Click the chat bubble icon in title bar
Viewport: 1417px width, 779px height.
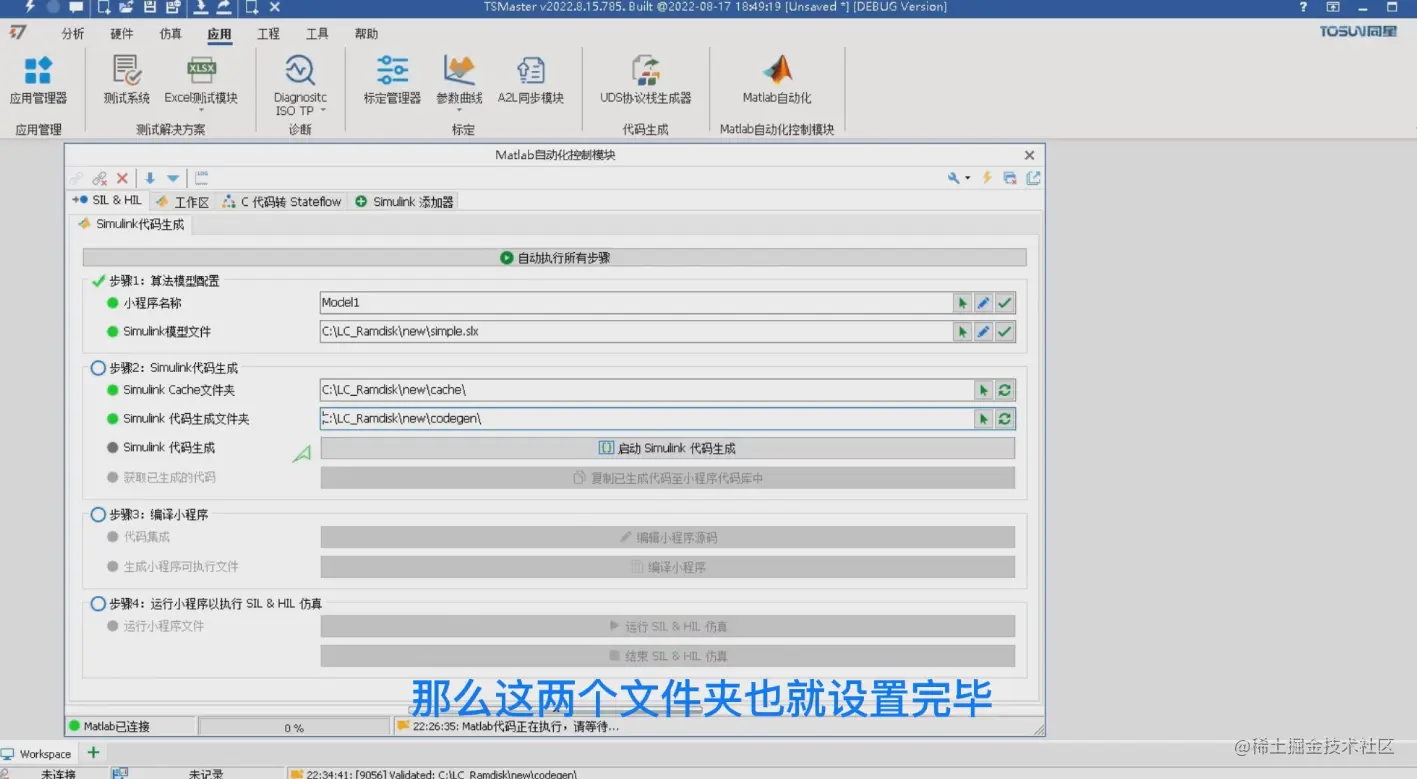click(76, 7)
